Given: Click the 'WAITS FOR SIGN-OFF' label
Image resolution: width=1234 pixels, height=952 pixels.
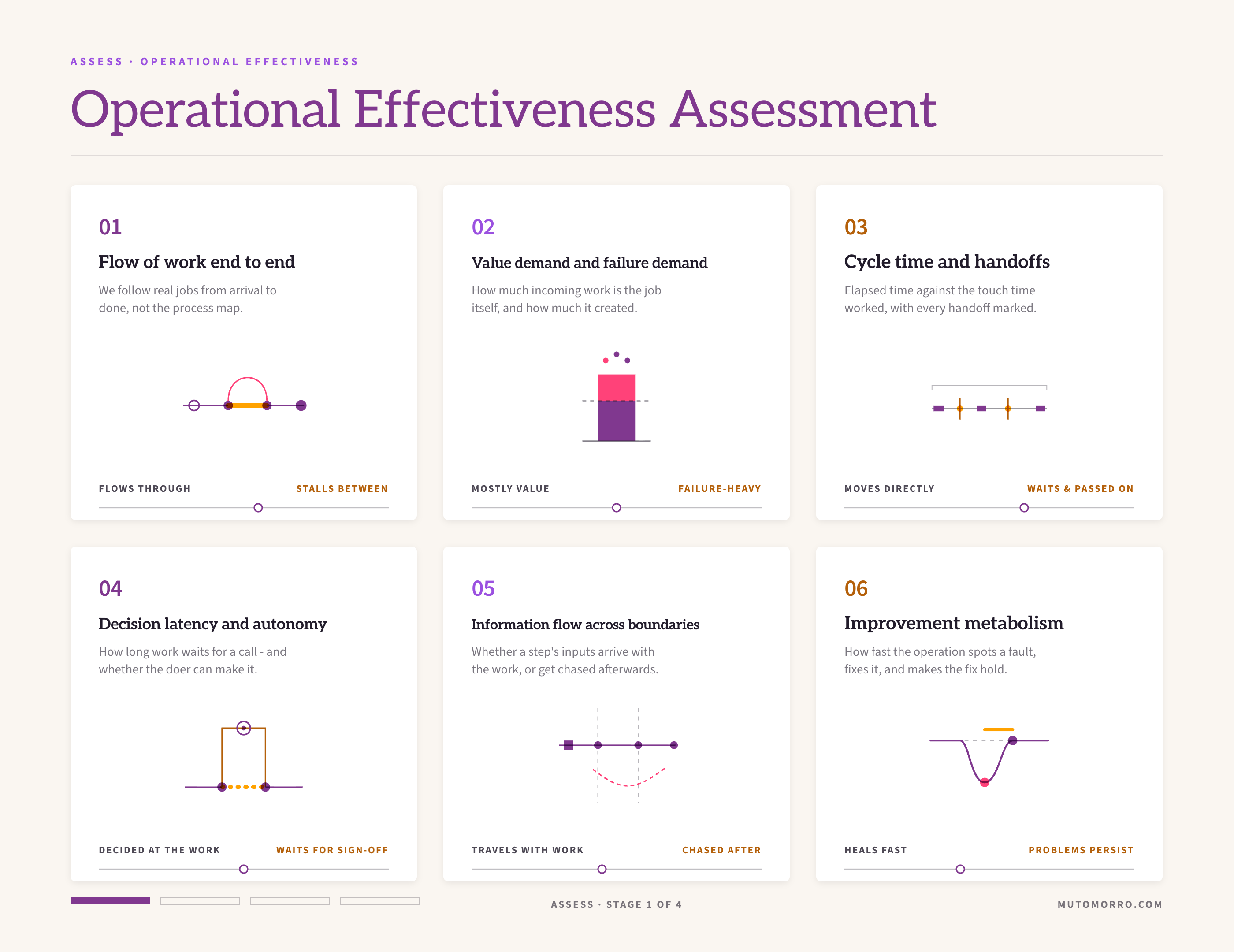Looking at the screenshot, I should [x=332, y=850].
